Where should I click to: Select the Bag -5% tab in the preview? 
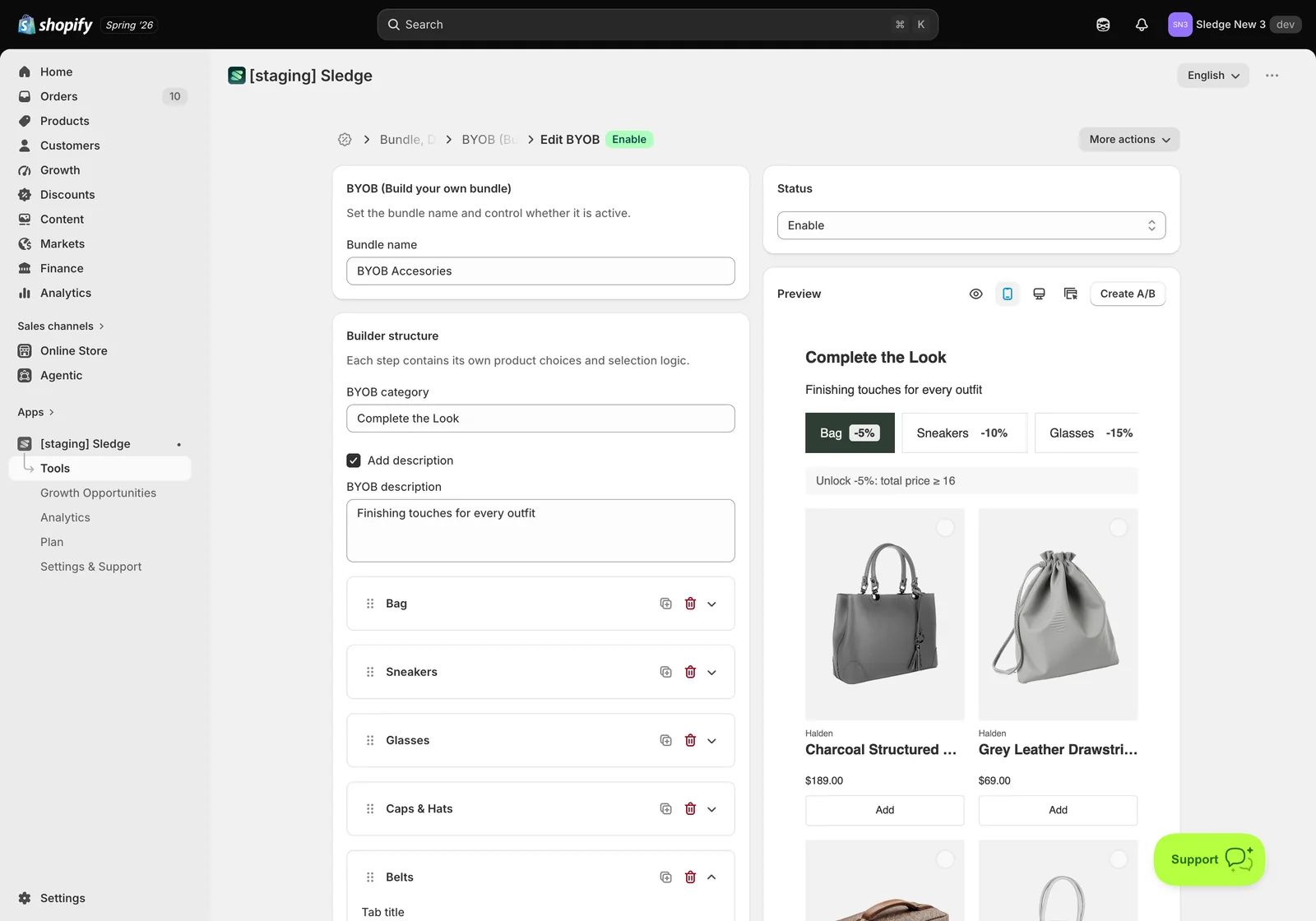pyautogui.click(x=850, y=433)
